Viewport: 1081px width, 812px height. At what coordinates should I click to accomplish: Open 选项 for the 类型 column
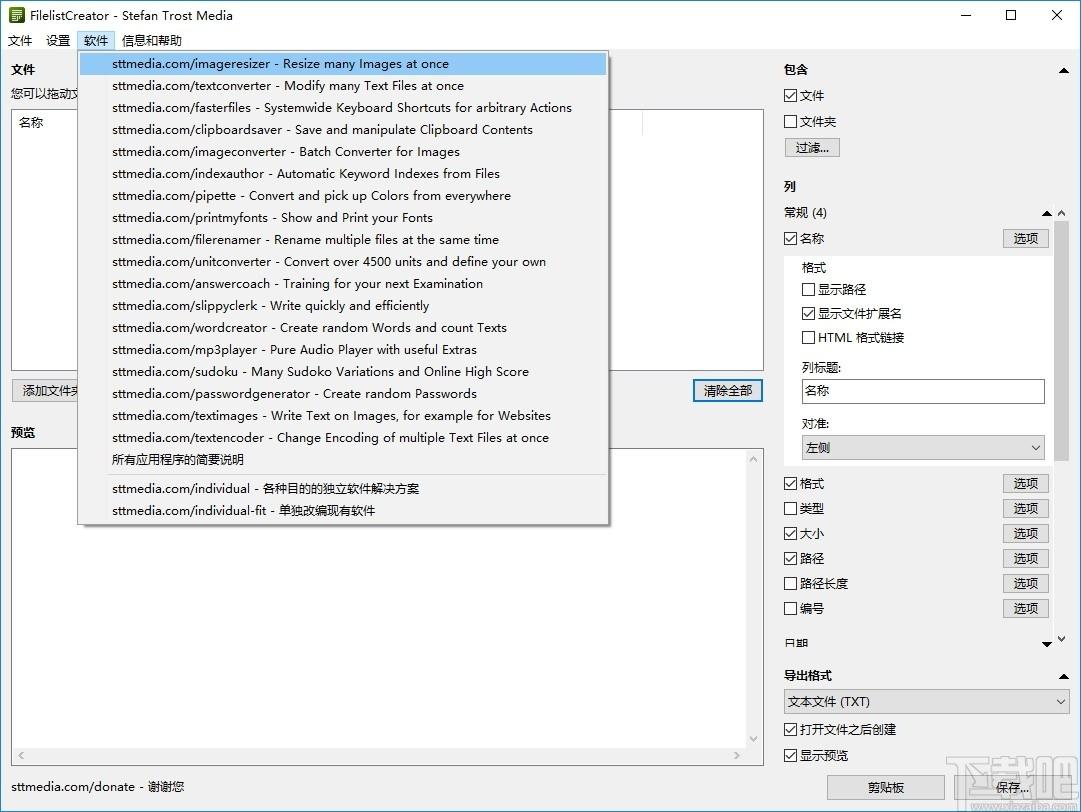(1025, 509)
